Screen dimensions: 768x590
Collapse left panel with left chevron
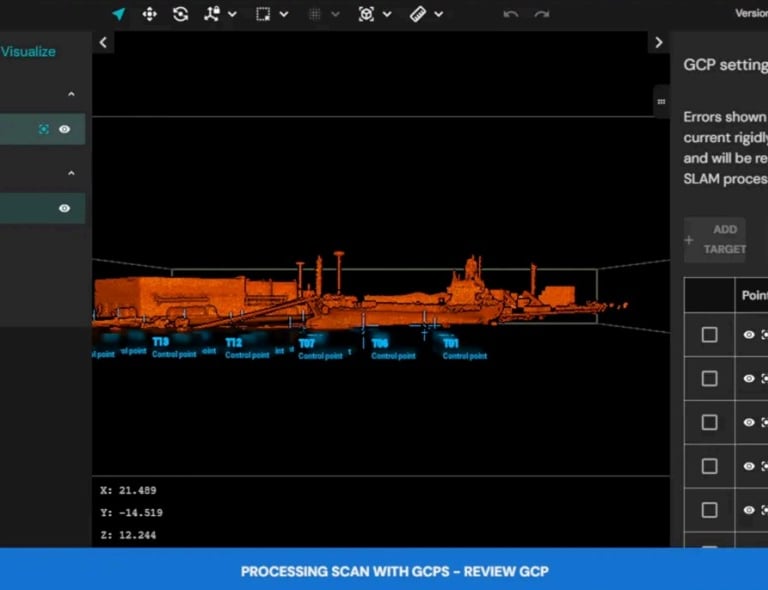pos(103,43)
